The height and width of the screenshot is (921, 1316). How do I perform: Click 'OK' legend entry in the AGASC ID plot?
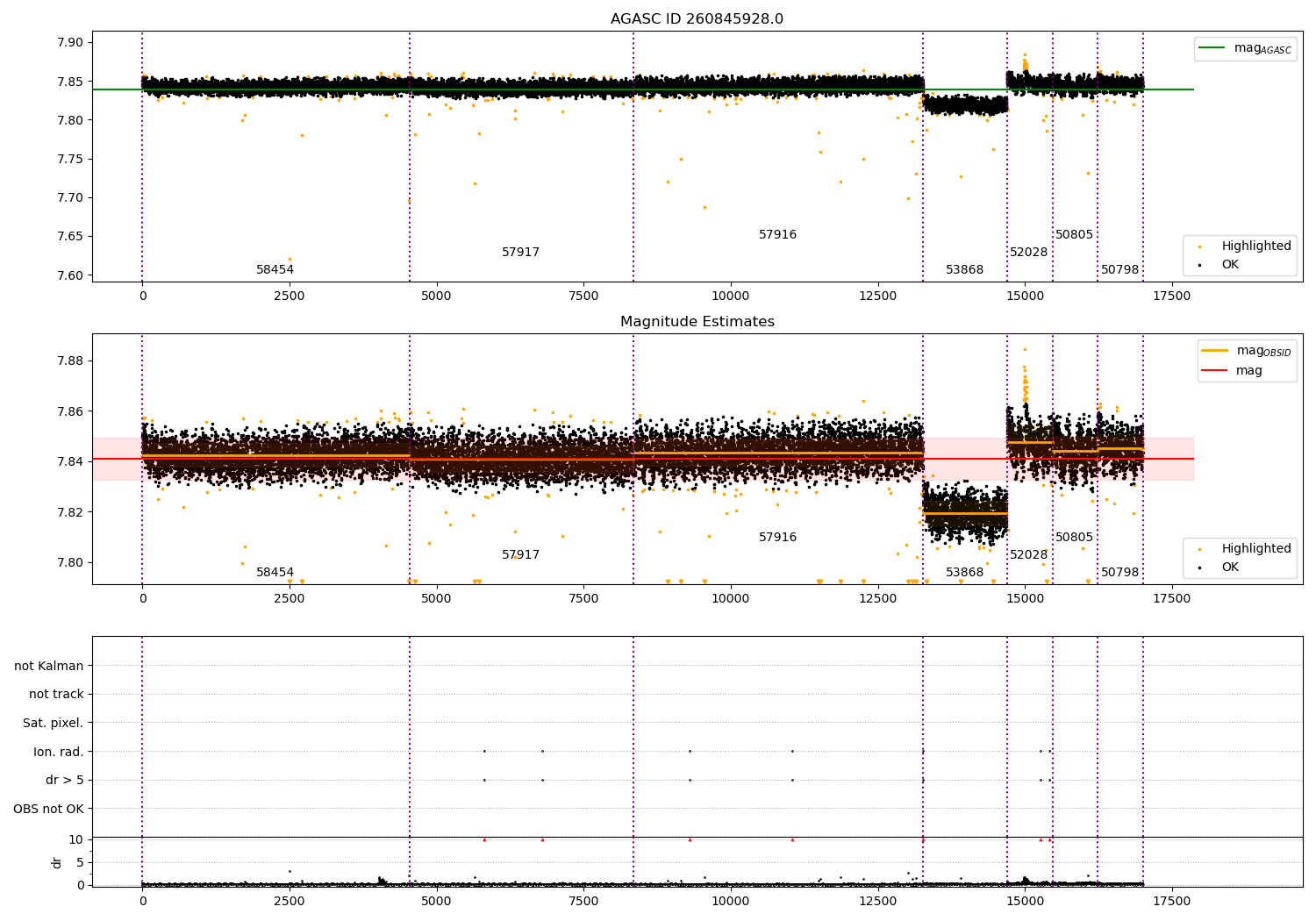click(1218, 264)
